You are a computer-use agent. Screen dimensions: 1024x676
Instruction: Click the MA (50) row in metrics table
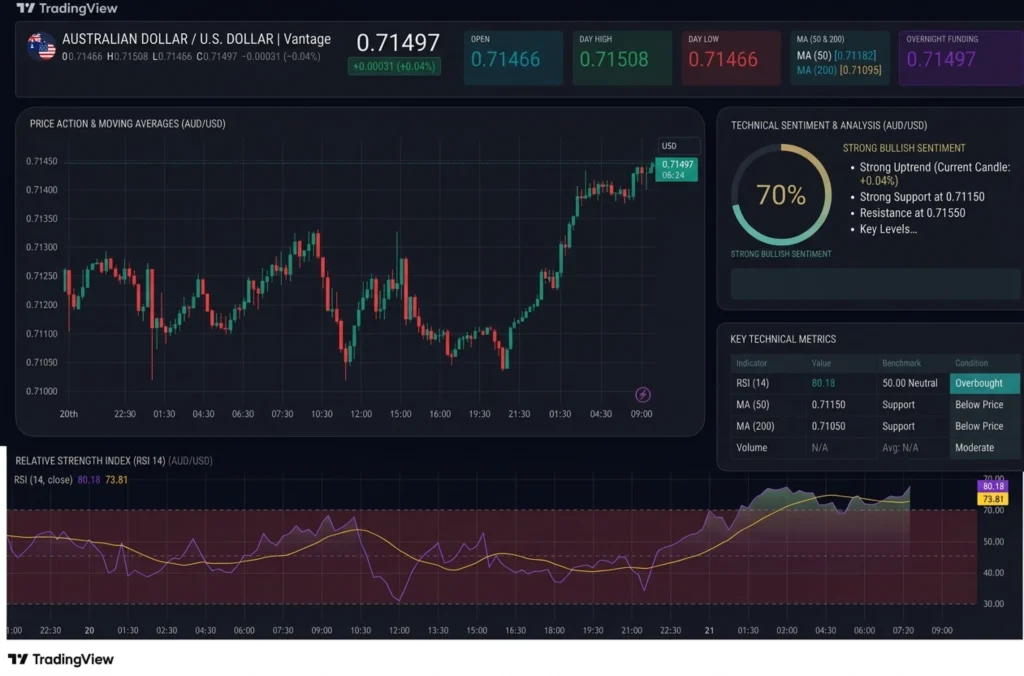coord(874,404)
